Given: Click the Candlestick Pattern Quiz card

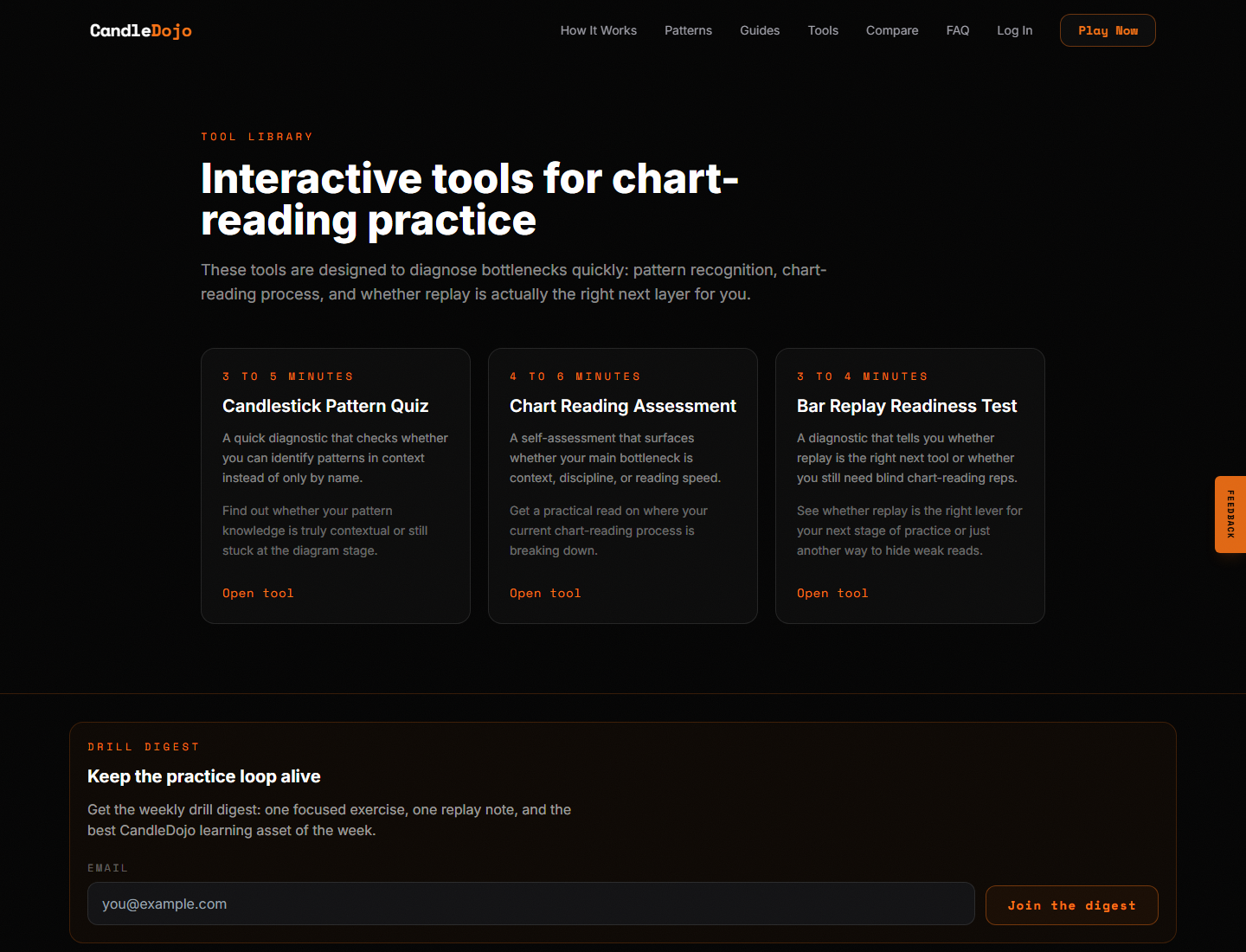Looking at the screenshot, I should (x=336, y=485).
